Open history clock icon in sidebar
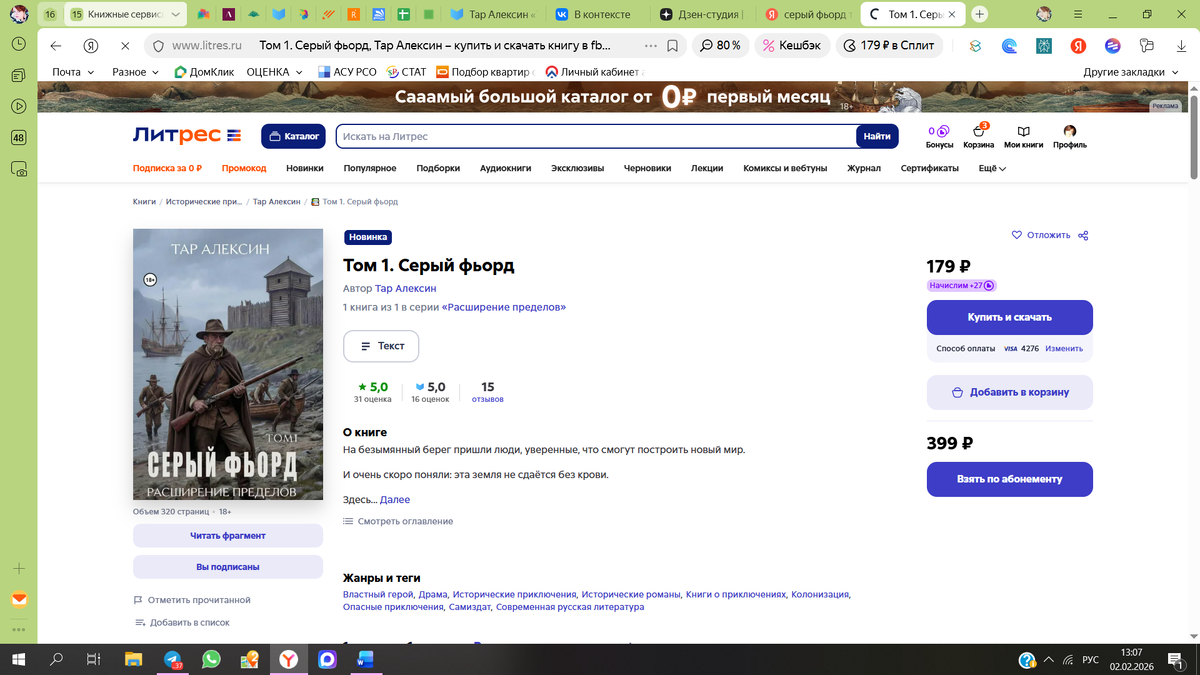The width and height of the screenshot is (1200, 675). pyautogui.click(x=18, y=44)
